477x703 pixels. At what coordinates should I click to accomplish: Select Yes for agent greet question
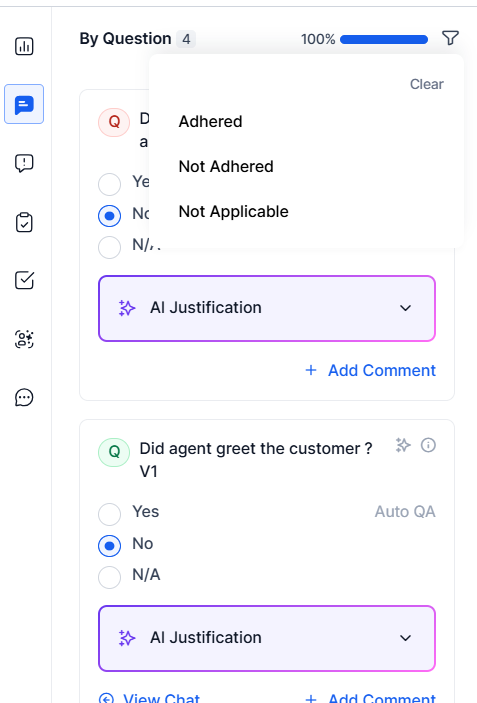point(109,514)
